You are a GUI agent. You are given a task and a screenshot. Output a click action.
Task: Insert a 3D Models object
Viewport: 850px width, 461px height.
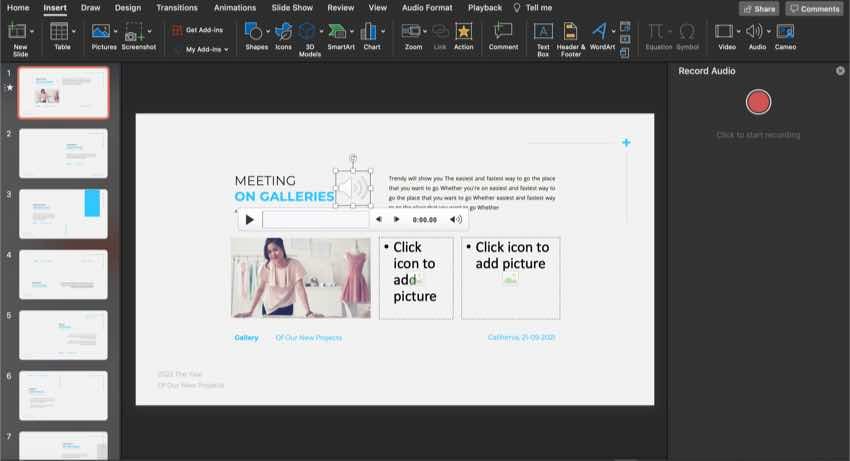click(309, 32)
